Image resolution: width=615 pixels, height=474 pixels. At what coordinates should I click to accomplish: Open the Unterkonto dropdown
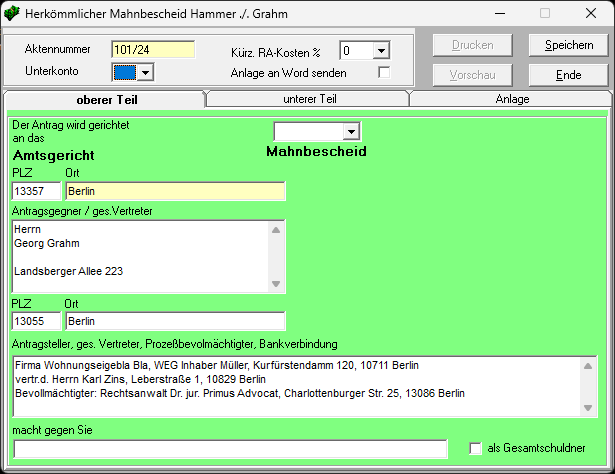click(144, 72)
